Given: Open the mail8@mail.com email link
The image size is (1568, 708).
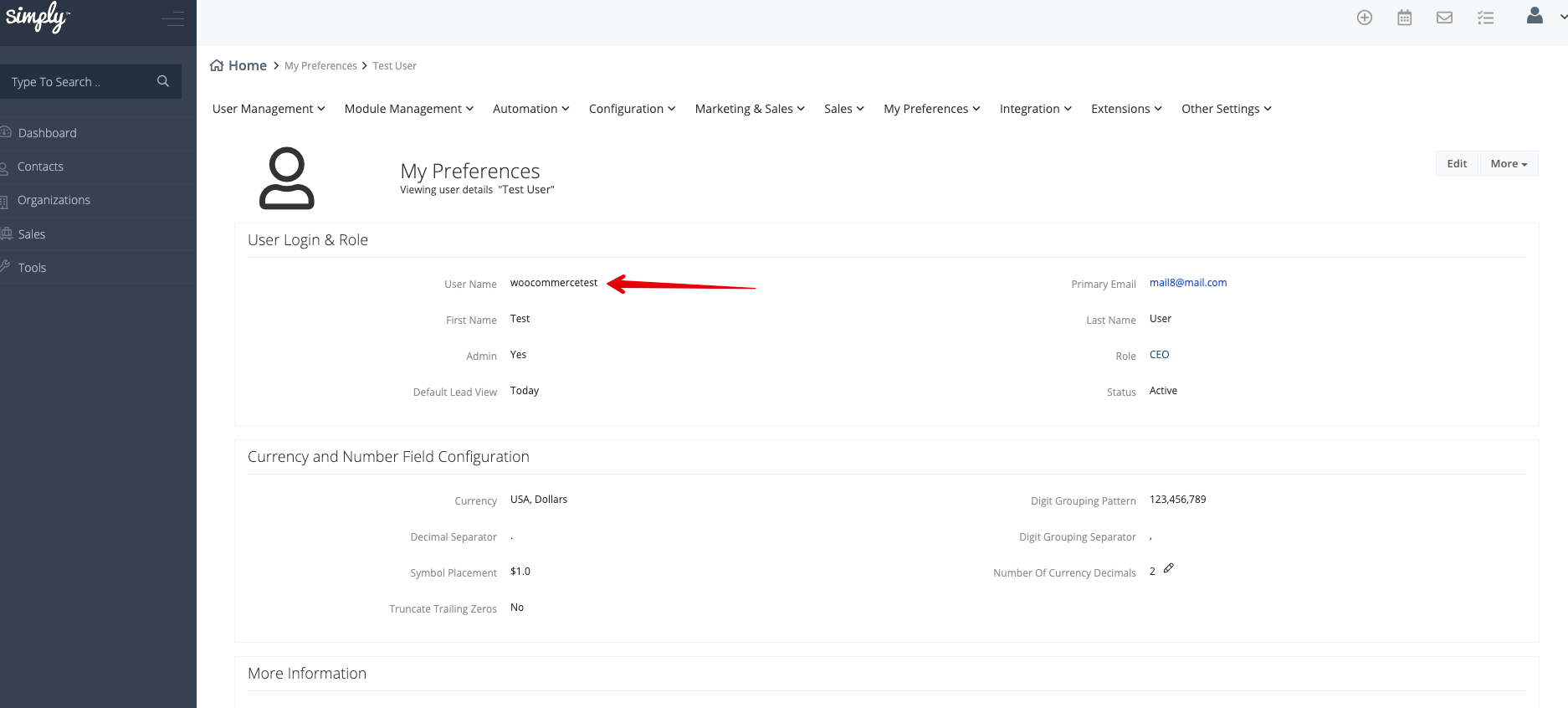Looking at the screenshot, I should click(1187, 283).
